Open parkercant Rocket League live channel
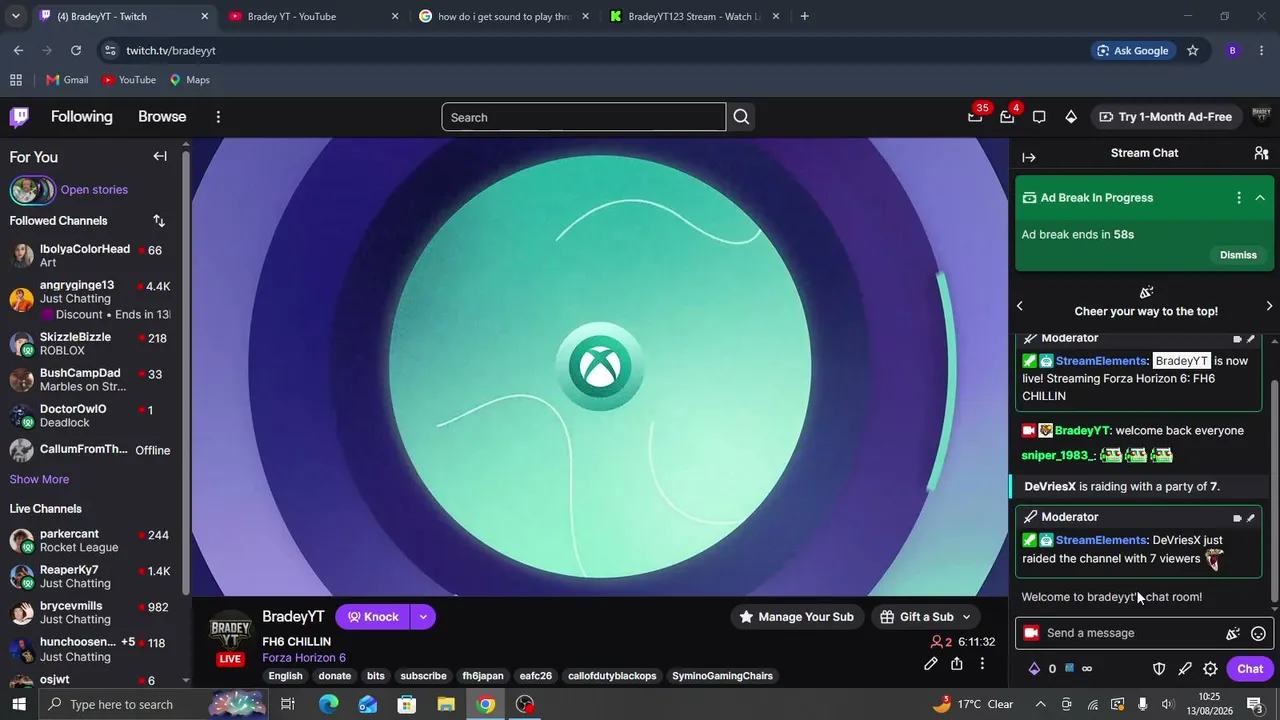 [x=90, y=541]
